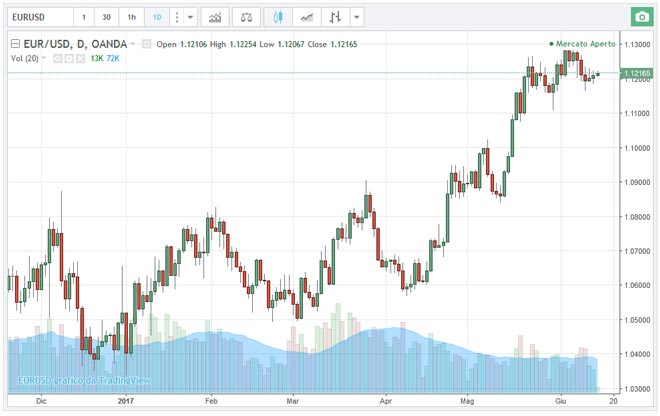This screenshot has height=416, width=660.
Task: Click the compare symbols scale icon
Action: (x=247, y=18)
